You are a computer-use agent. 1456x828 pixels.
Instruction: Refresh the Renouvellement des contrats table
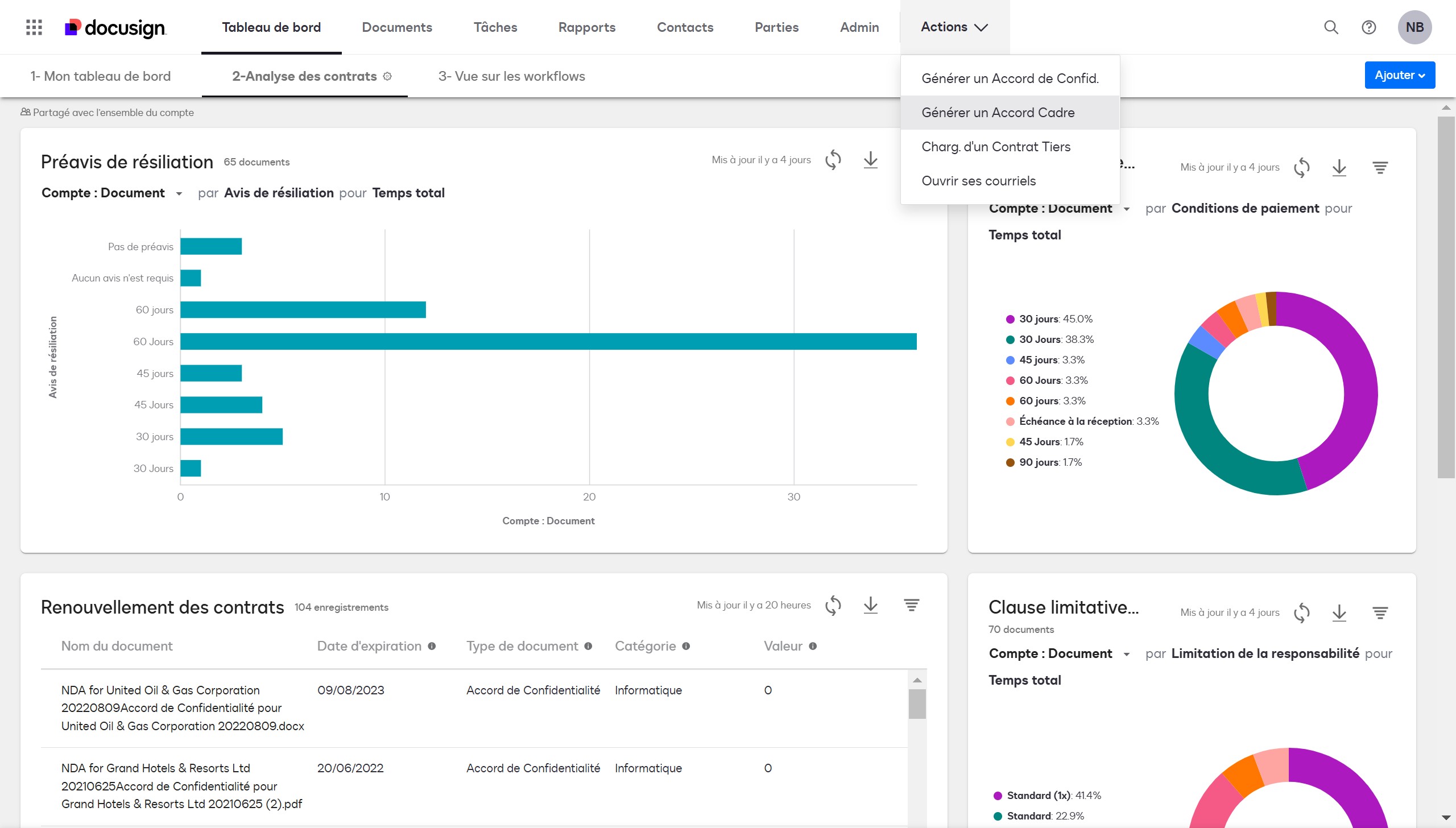[x=833, y=605]
